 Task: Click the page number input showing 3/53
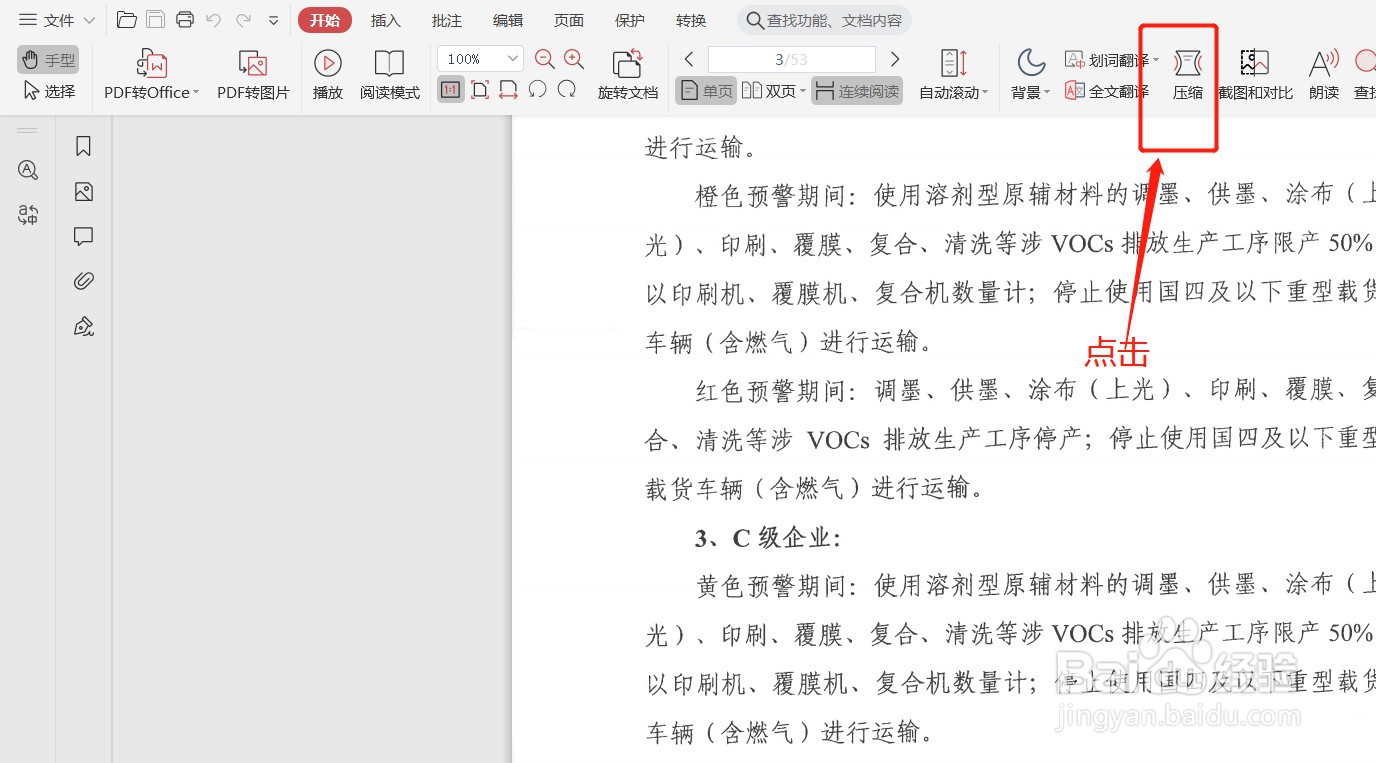[x=791, y=58]
